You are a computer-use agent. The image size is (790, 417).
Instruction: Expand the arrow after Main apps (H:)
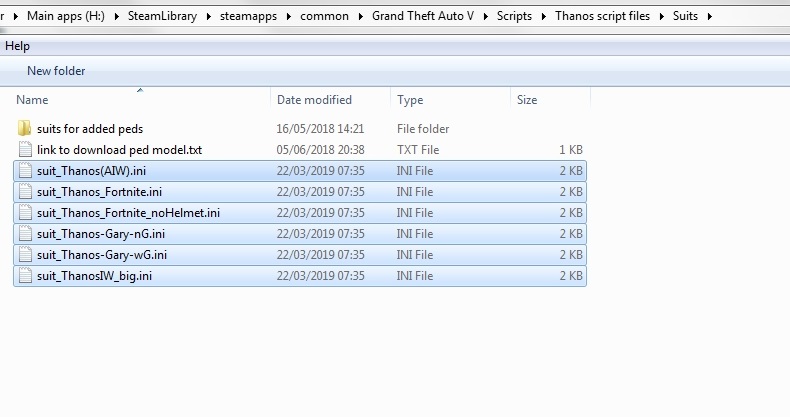coord(116,17)
